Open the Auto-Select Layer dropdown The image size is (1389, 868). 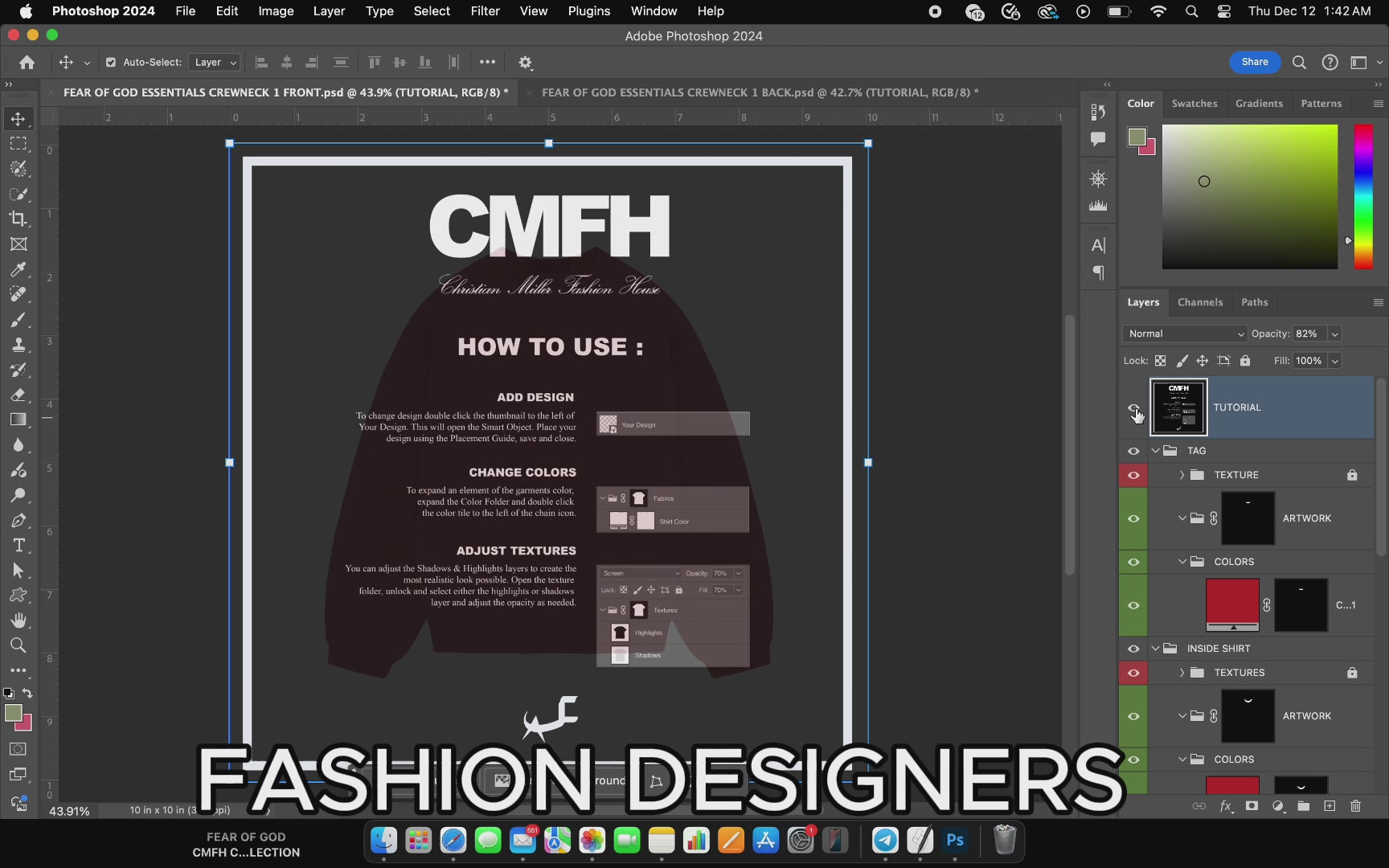point(215,63)
